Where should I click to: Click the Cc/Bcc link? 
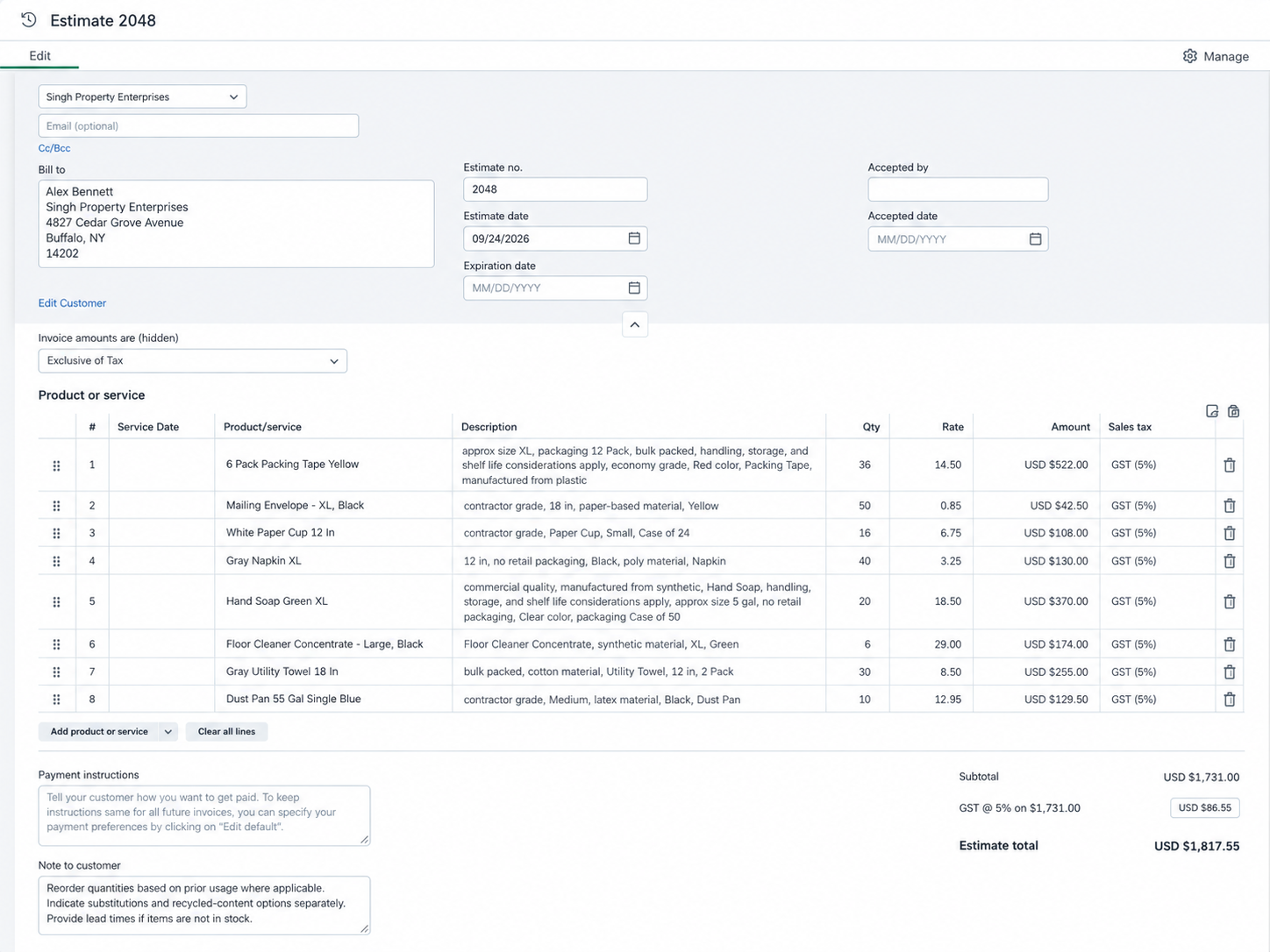54,148
